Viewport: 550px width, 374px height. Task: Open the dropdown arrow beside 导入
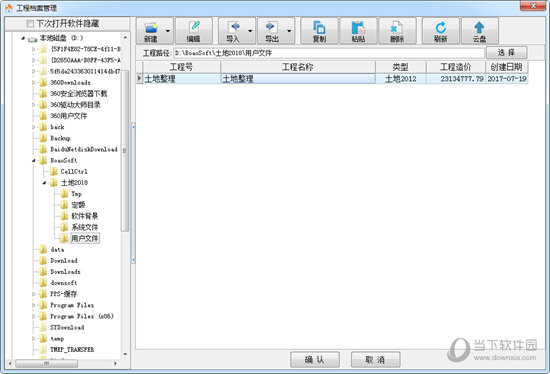[250, 31]
